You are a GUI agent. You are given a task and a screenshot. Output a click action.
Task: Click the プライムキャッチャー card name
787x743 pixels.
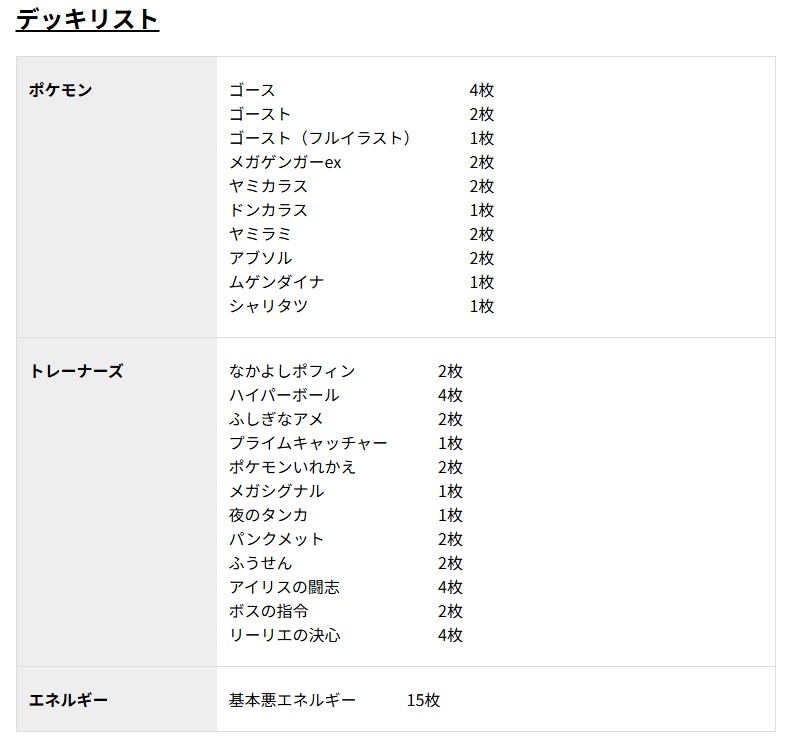point(308,443)
